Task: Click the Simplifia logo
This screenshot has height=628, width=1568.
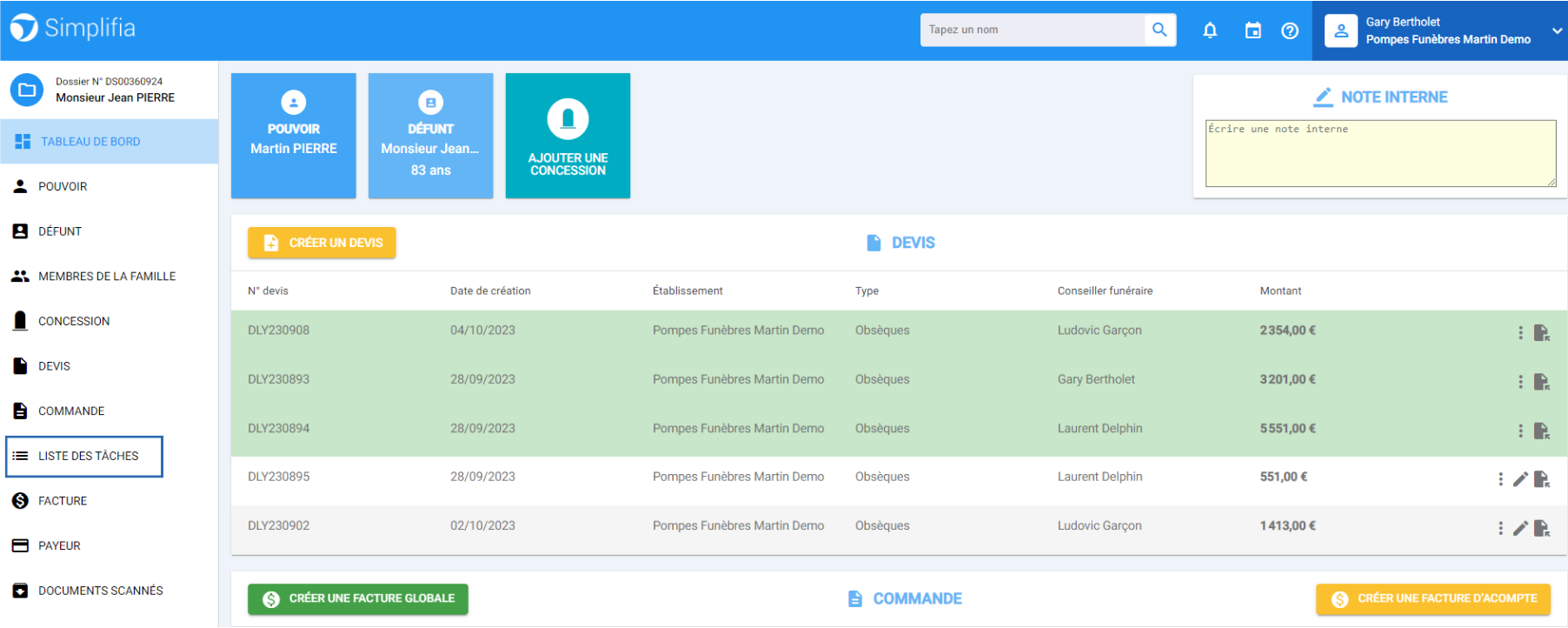Action: [73, 28]
